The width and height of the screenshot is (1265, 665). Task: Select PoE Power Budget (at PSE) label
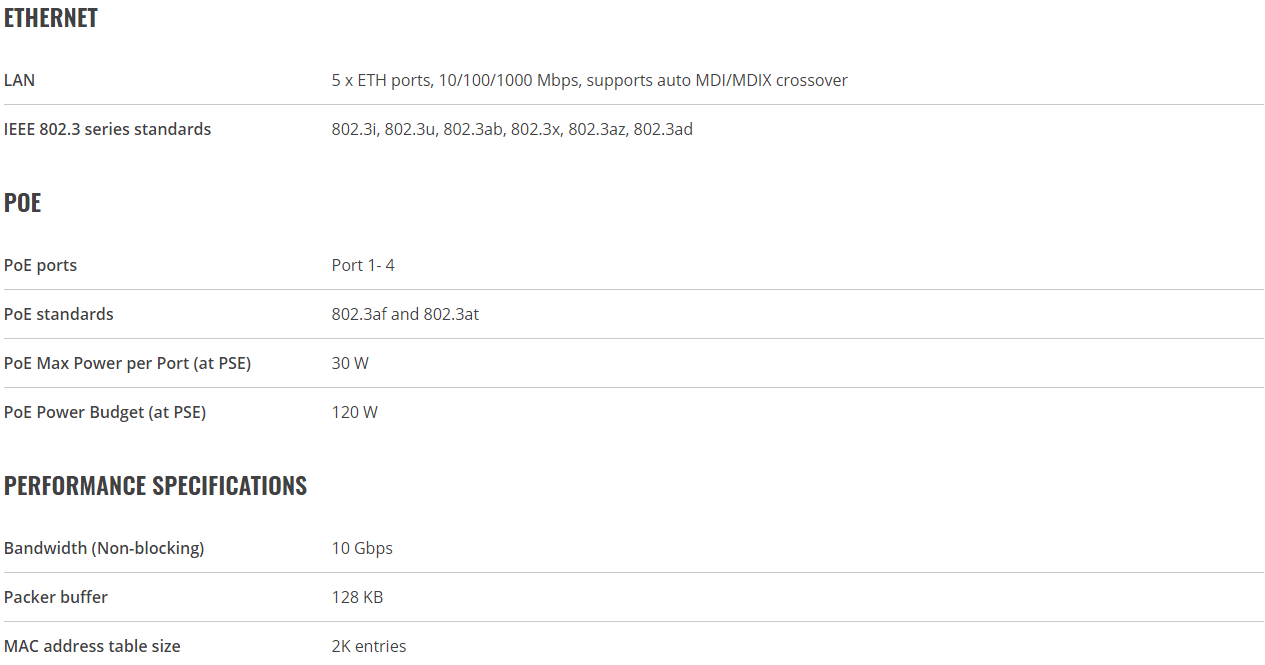coord(105,412)
